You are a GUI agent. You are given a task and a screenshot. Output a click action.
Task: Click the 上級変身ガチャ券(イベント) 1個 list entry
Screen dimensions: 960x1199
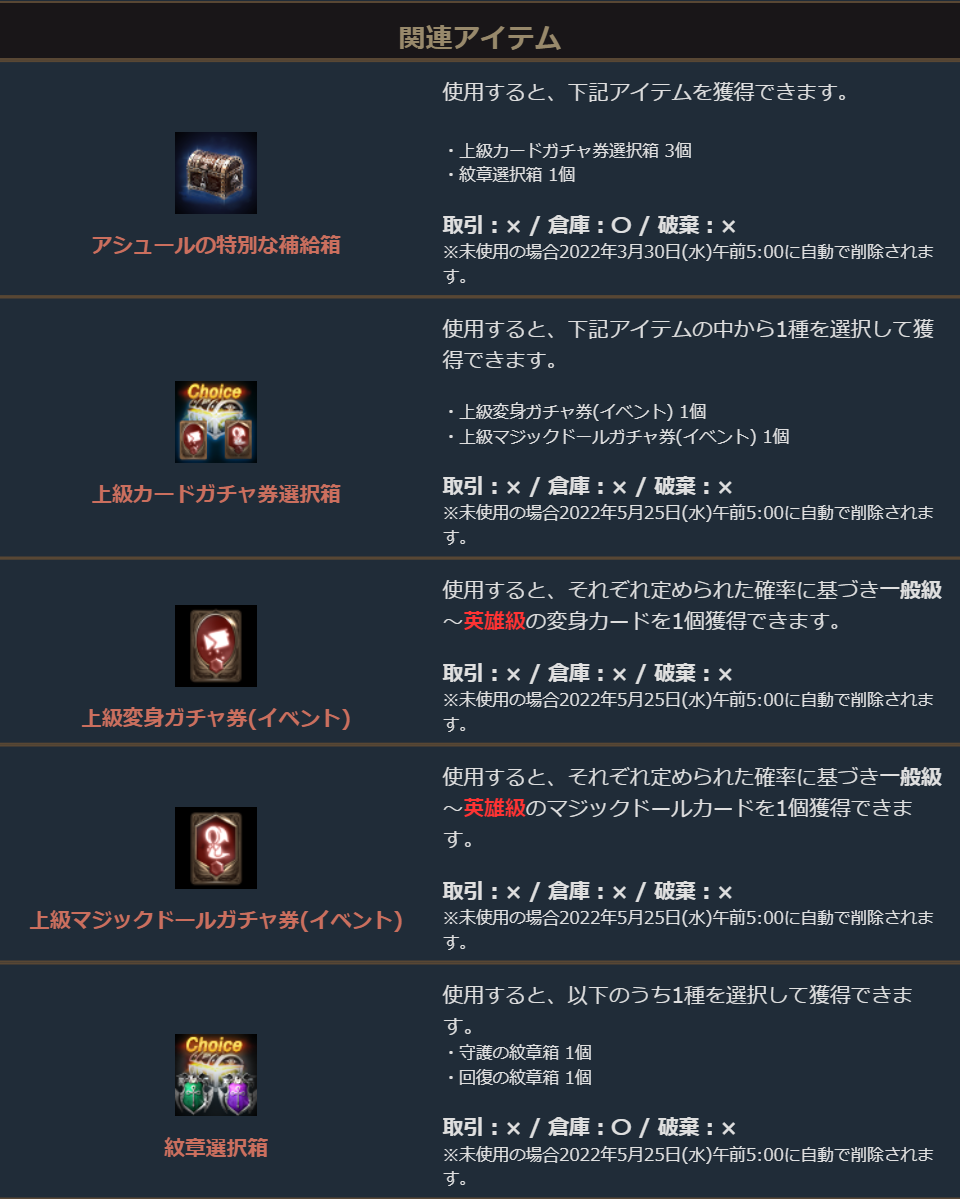[x=575, y=412]
